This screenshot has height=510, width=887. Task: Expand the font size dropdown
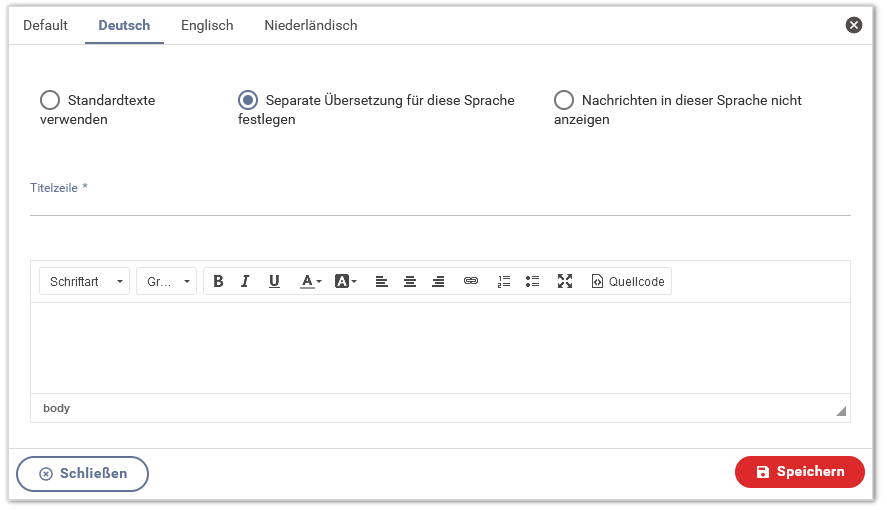coord(166,282)
